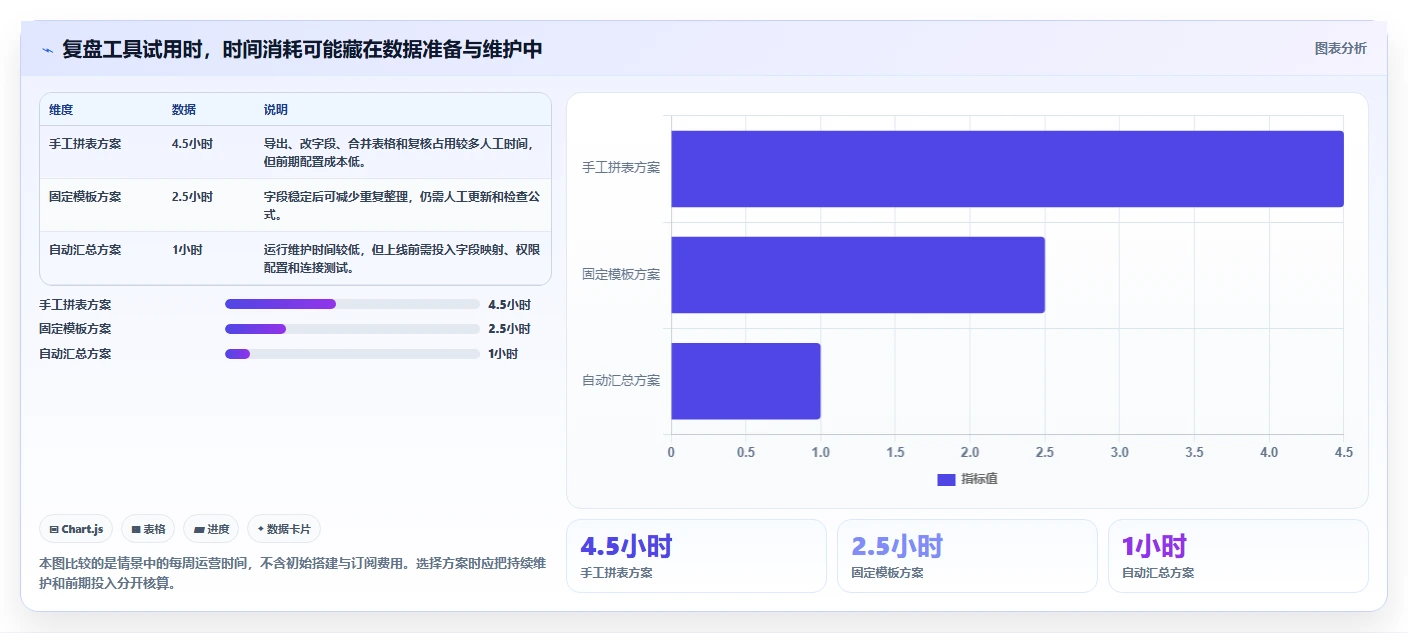
Task: Click the 固定模板方案 chart bar
Action: [858, 275]
